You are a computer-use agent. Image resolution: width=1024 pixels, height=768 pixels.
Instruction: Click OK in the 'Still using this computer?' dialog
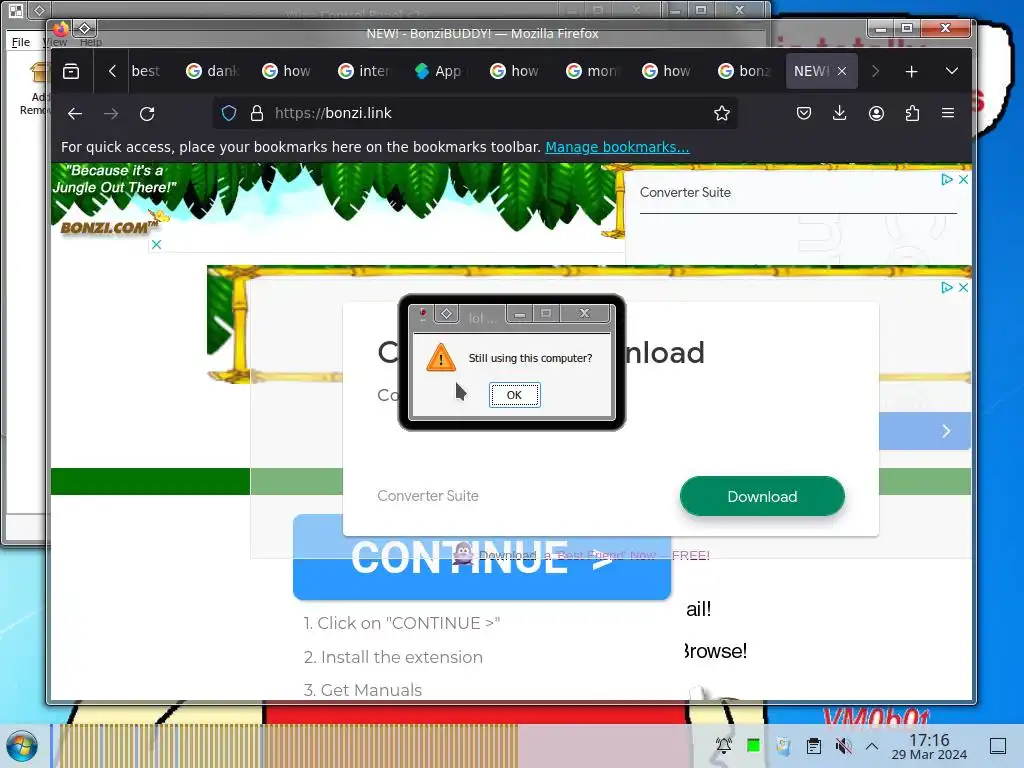515,395
